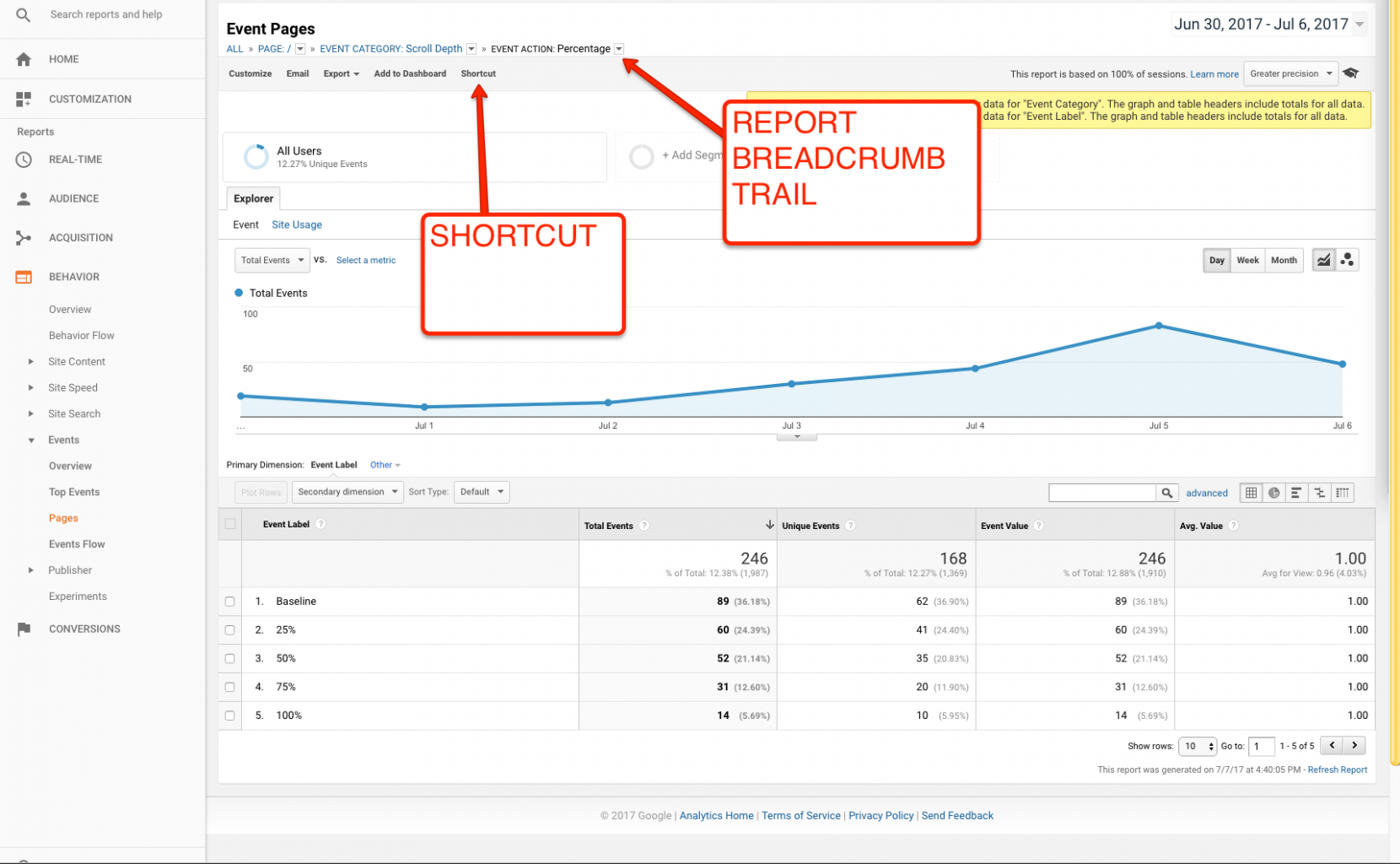Click table search magnifier button
This screenshot has width=1400, height=864.
1166,493
